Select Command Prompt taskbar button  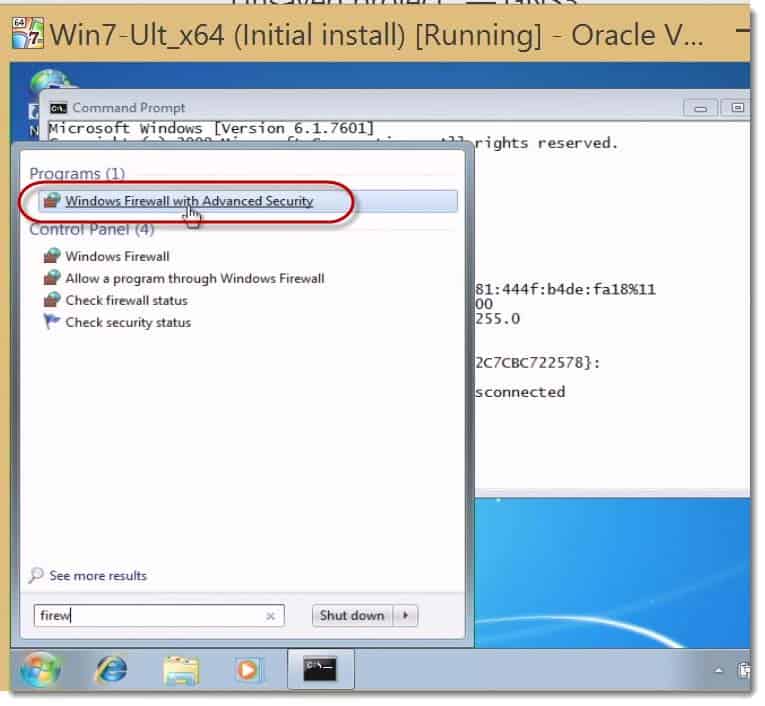click(x=321, y=669)
